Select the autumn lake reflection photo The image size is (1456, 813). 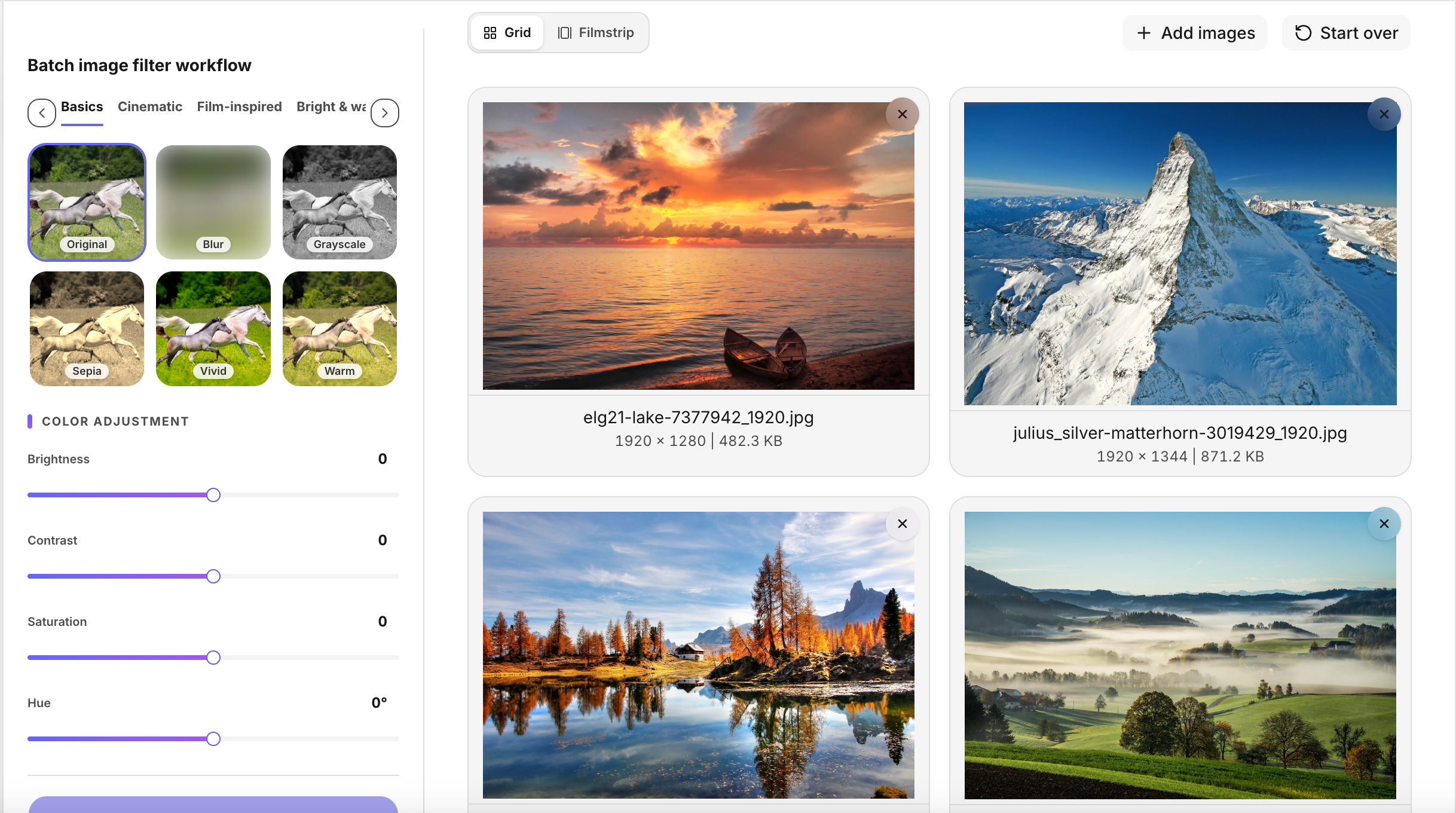tap(699, 655)
